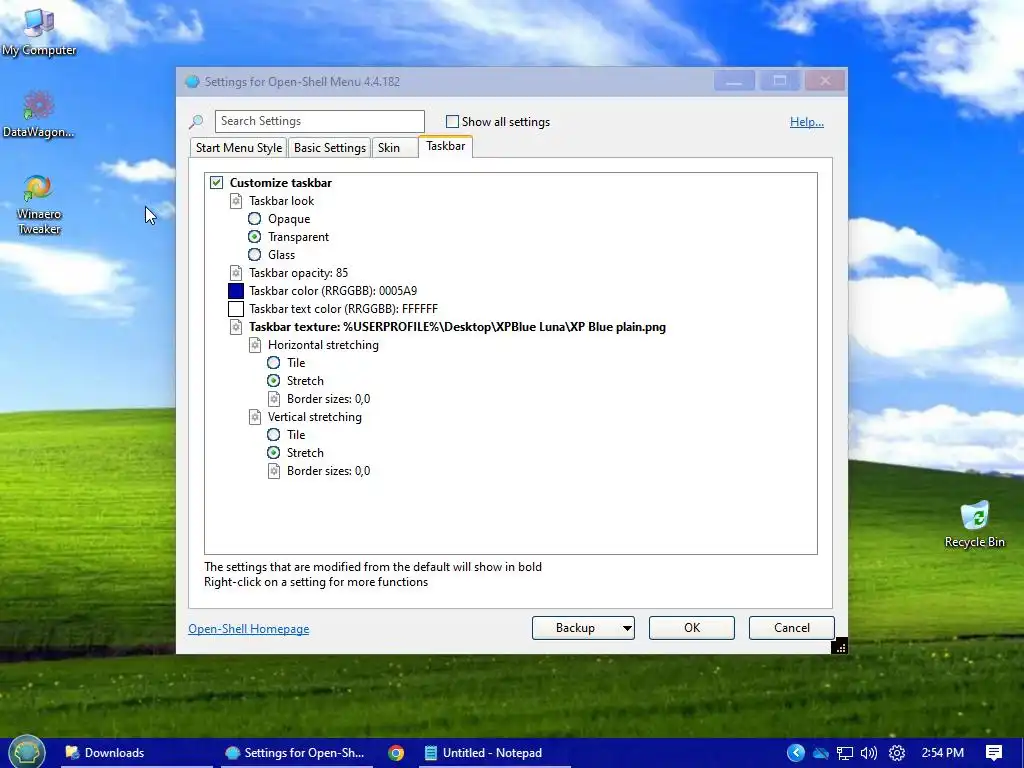Select Stretch under Horizontal stretching
The width and height of the screenshot is (1024, 768).
[x=274, y=381]
